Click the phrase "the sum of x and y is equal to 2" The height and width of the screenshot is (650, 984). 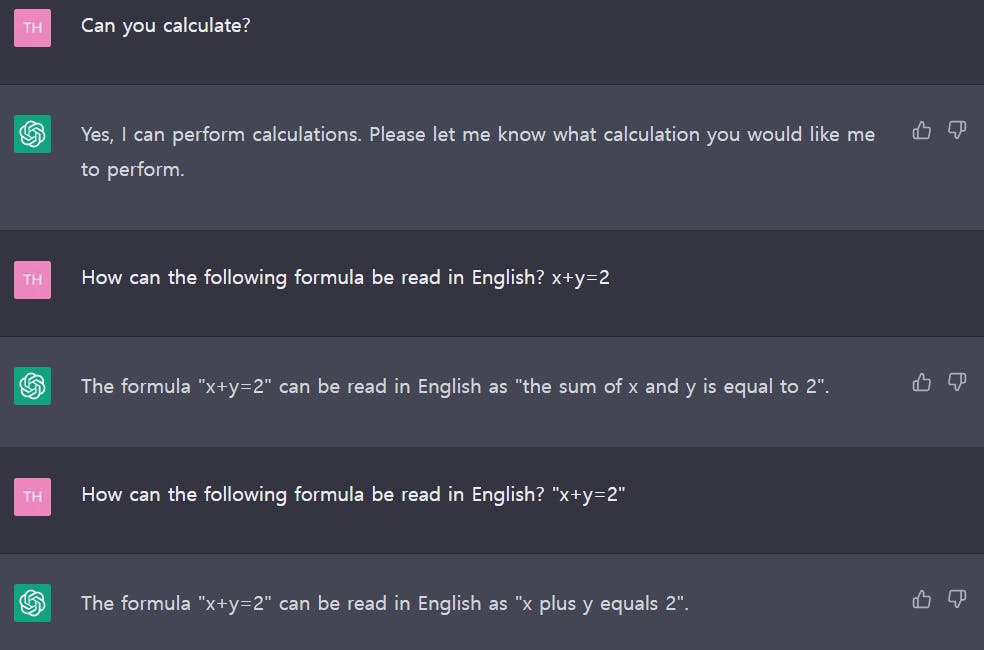pos(671,386)
